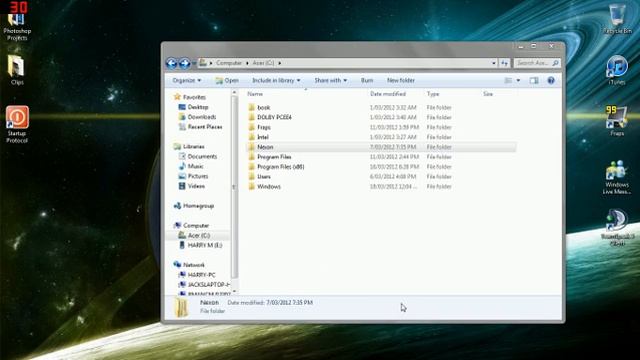The width and height of the screenshot is (640, 360).
Task: Expand the views options dropdown arrow
Action: [x=518, y=80]
